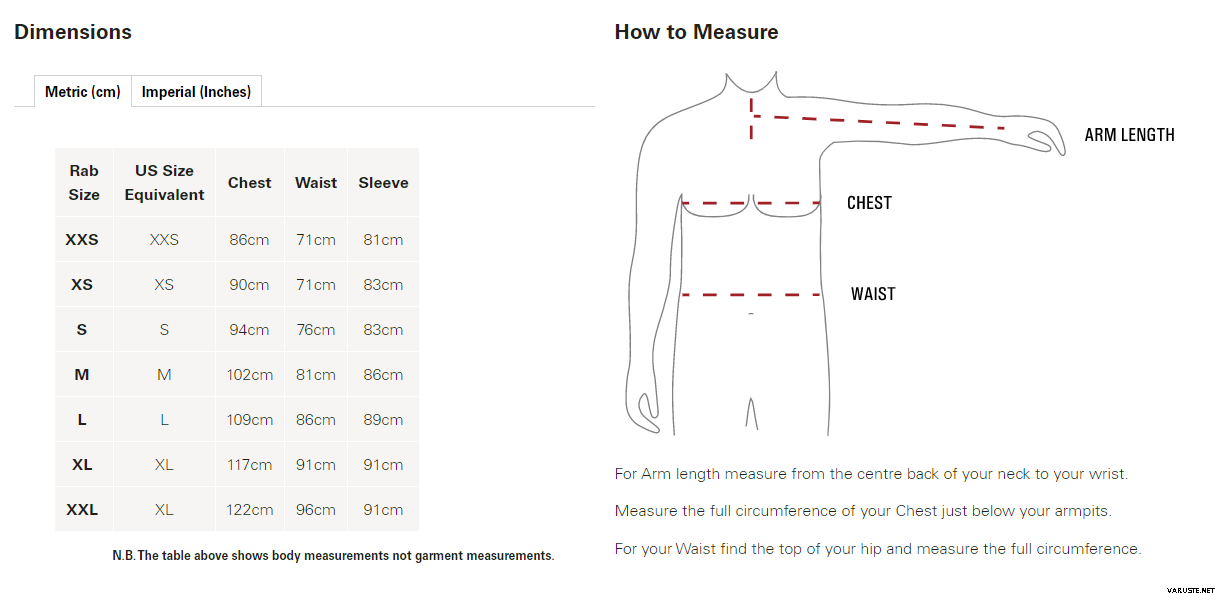Click the blue L US size link

pos(164,420)
